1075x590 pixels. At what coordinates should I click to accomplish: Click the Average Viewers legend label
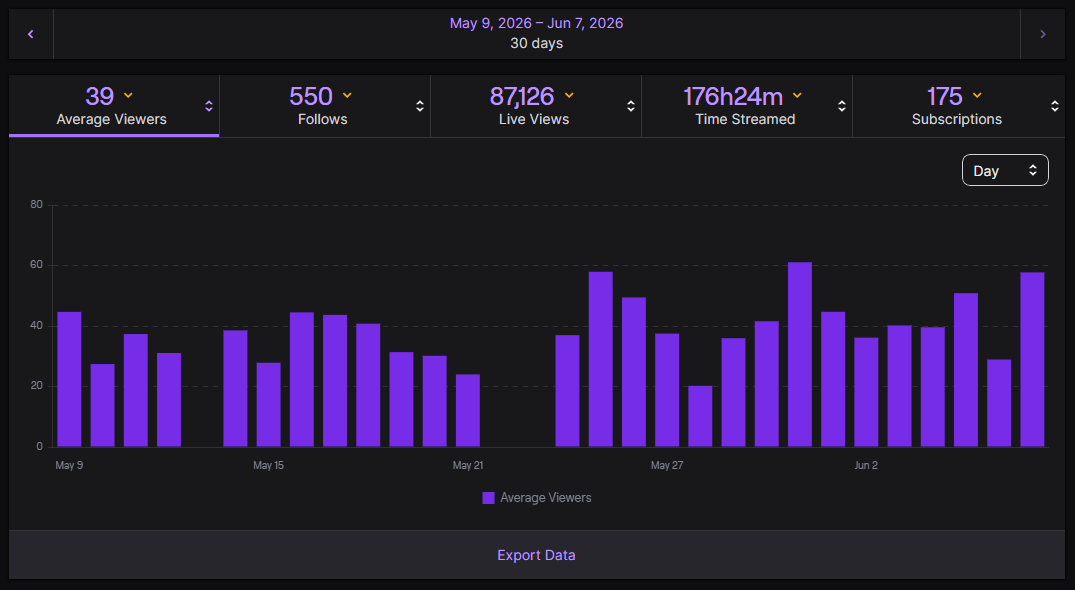(546, 498)
